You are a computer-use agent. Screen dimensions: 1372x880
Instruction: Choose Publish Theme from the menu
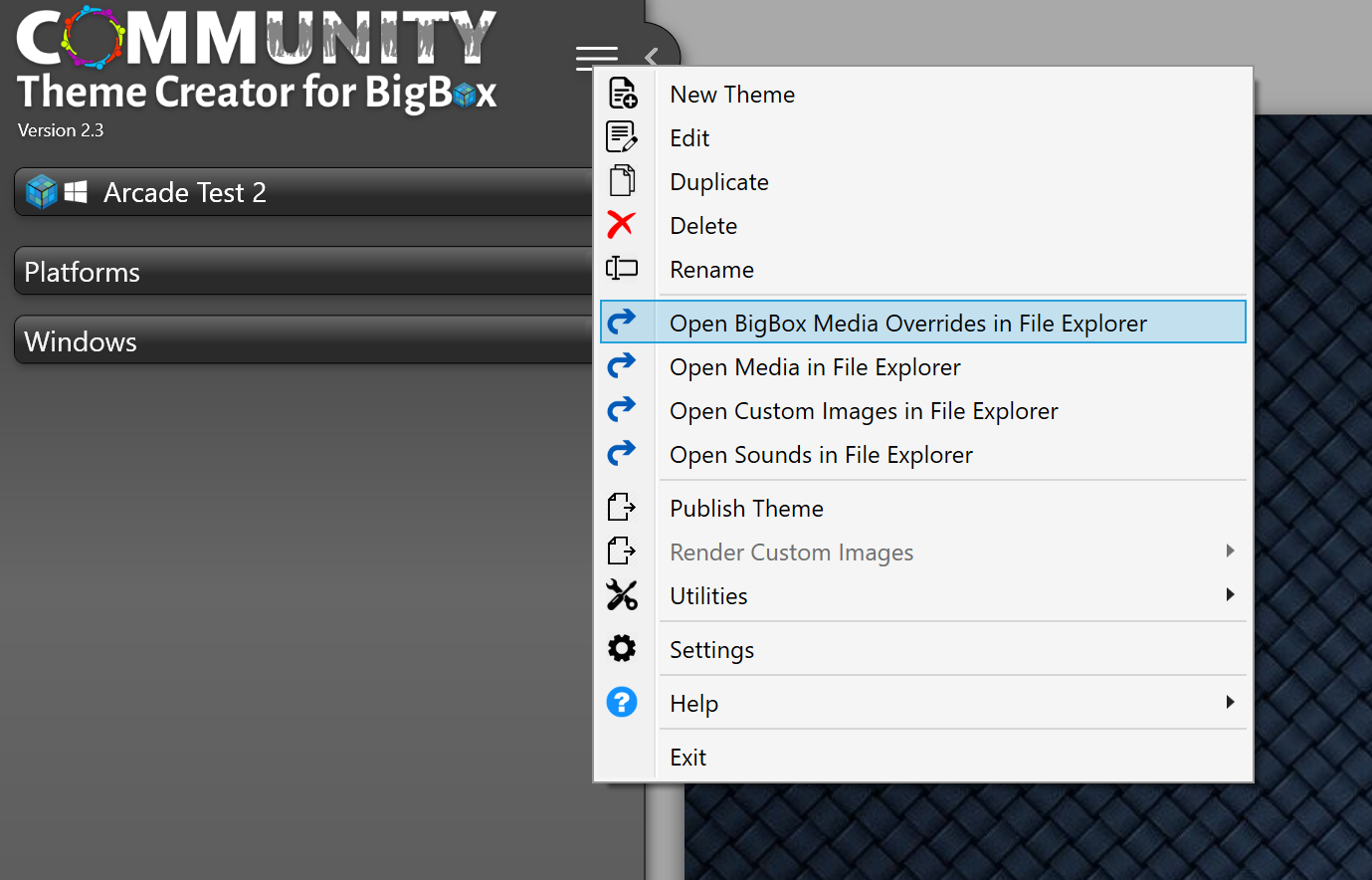click(x=923, y=508)
